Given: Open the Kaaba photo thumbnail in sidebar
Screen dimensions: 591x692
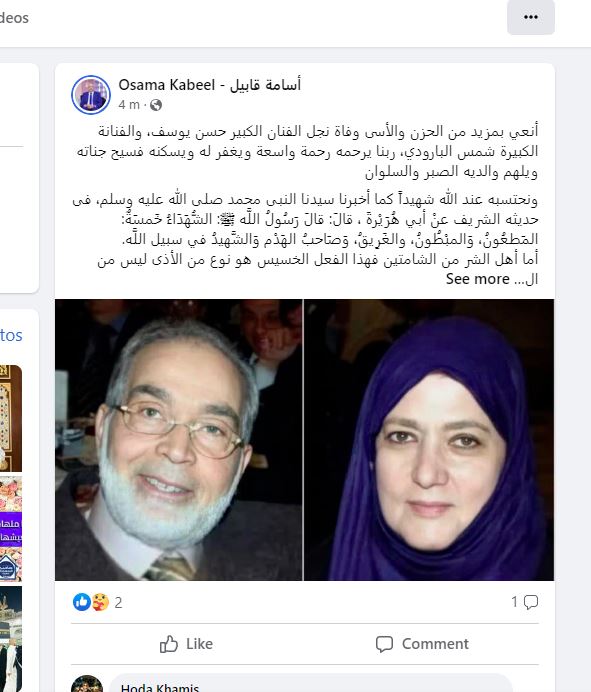Looking at the screenshot, I should pos(11,639).
